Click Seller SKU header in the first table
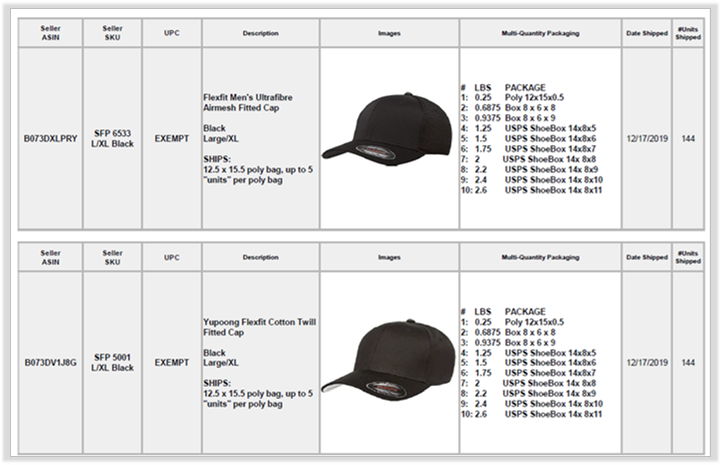Image resolution: width=721 pixels, height=465 pixels. pyautogui.click(x=113, y=33)
